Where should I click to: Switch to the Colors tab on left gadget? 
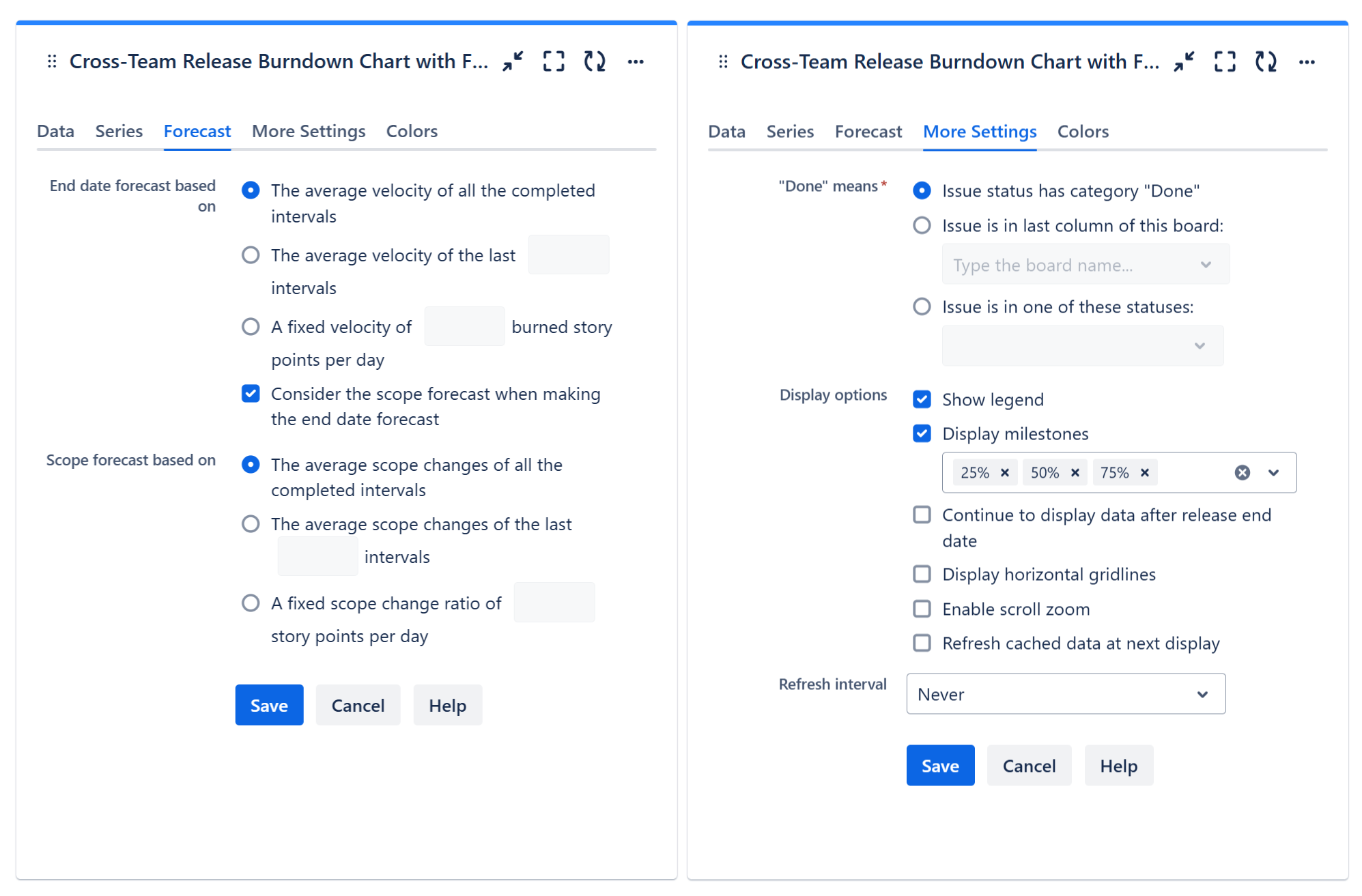point(411,131)
